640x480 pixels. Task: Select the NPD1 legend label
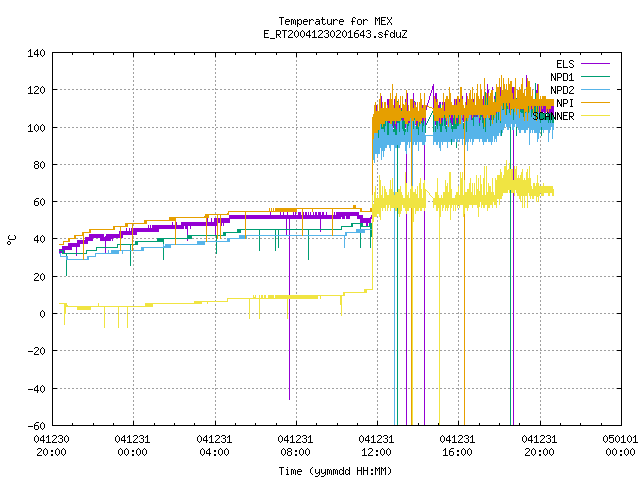pos(562,77)
